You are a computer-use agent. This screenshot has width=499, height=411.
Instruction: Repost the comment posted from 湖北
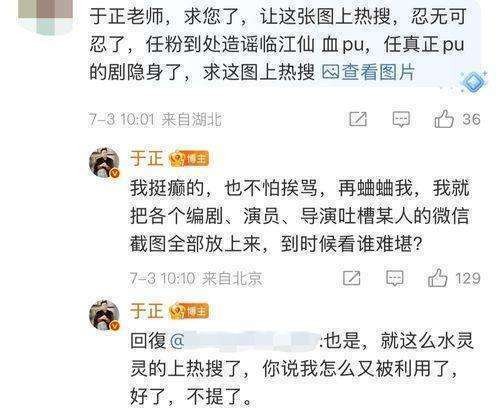click(x=358, y=119)
